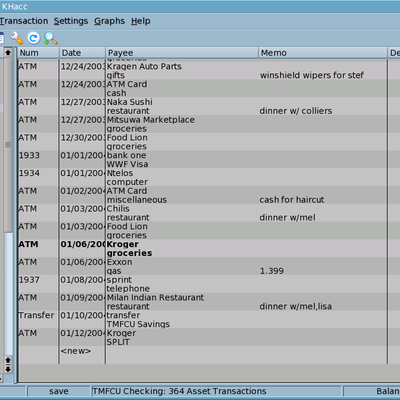Sort by the Memo column header

[323, 53]
